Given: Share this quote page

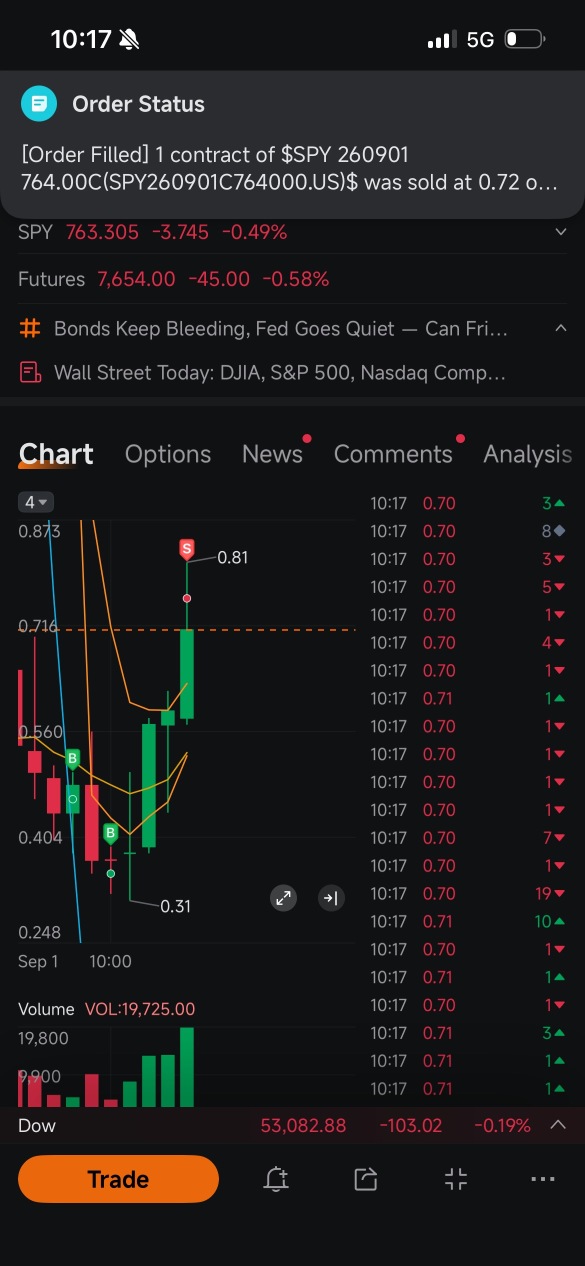Looking at the screenshot, I should (366, 1179).
